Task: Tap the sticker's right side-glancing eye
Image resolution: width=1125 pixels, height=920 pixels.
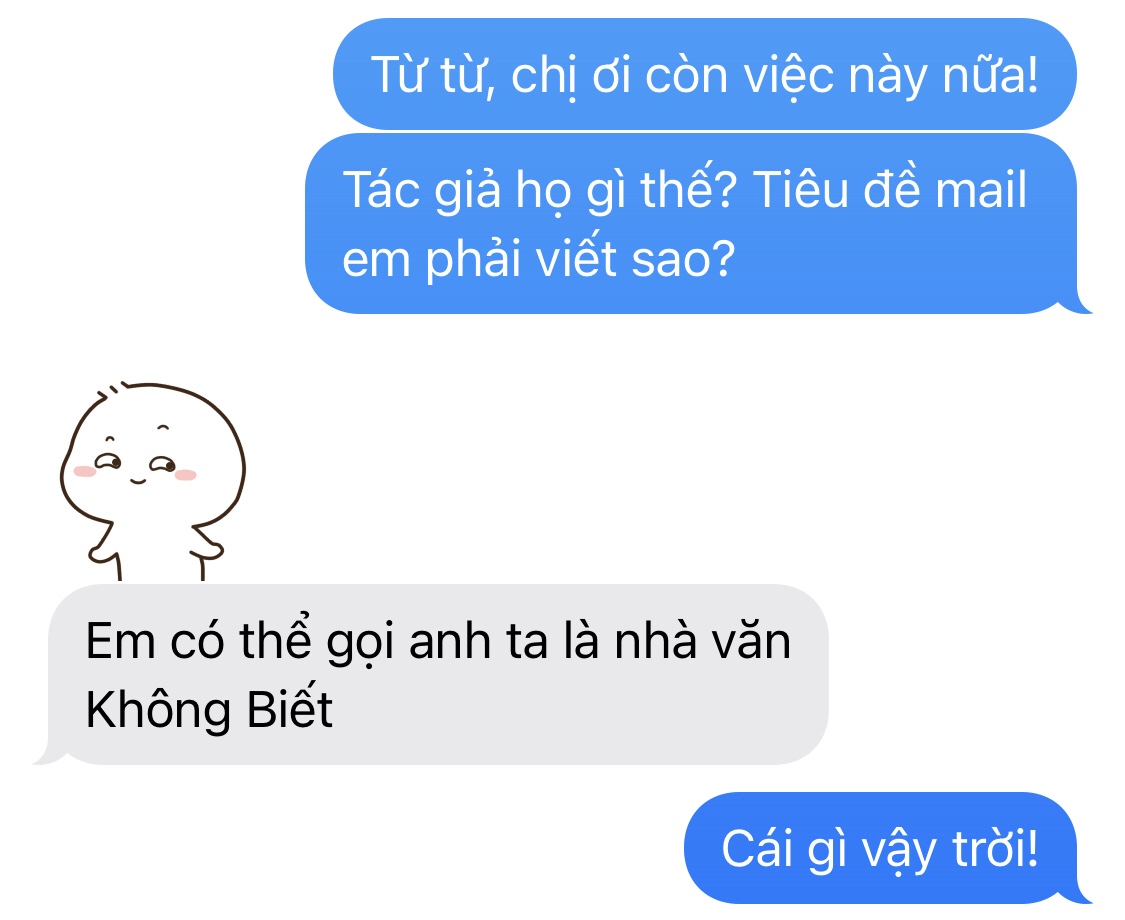Action: point(164,464)
